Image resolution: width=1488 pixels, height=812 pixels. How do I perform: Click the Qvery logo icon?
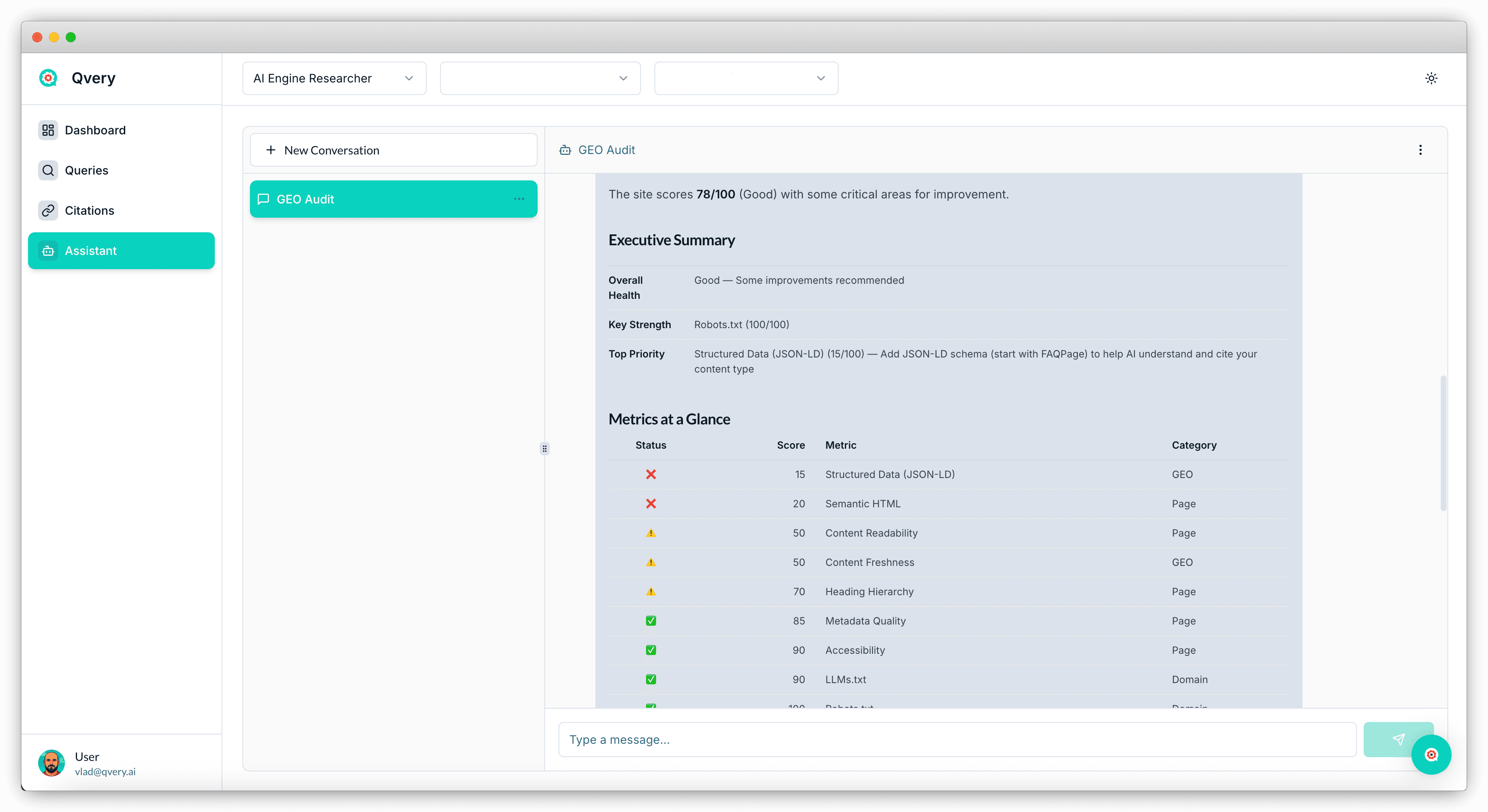coord(48,77)
